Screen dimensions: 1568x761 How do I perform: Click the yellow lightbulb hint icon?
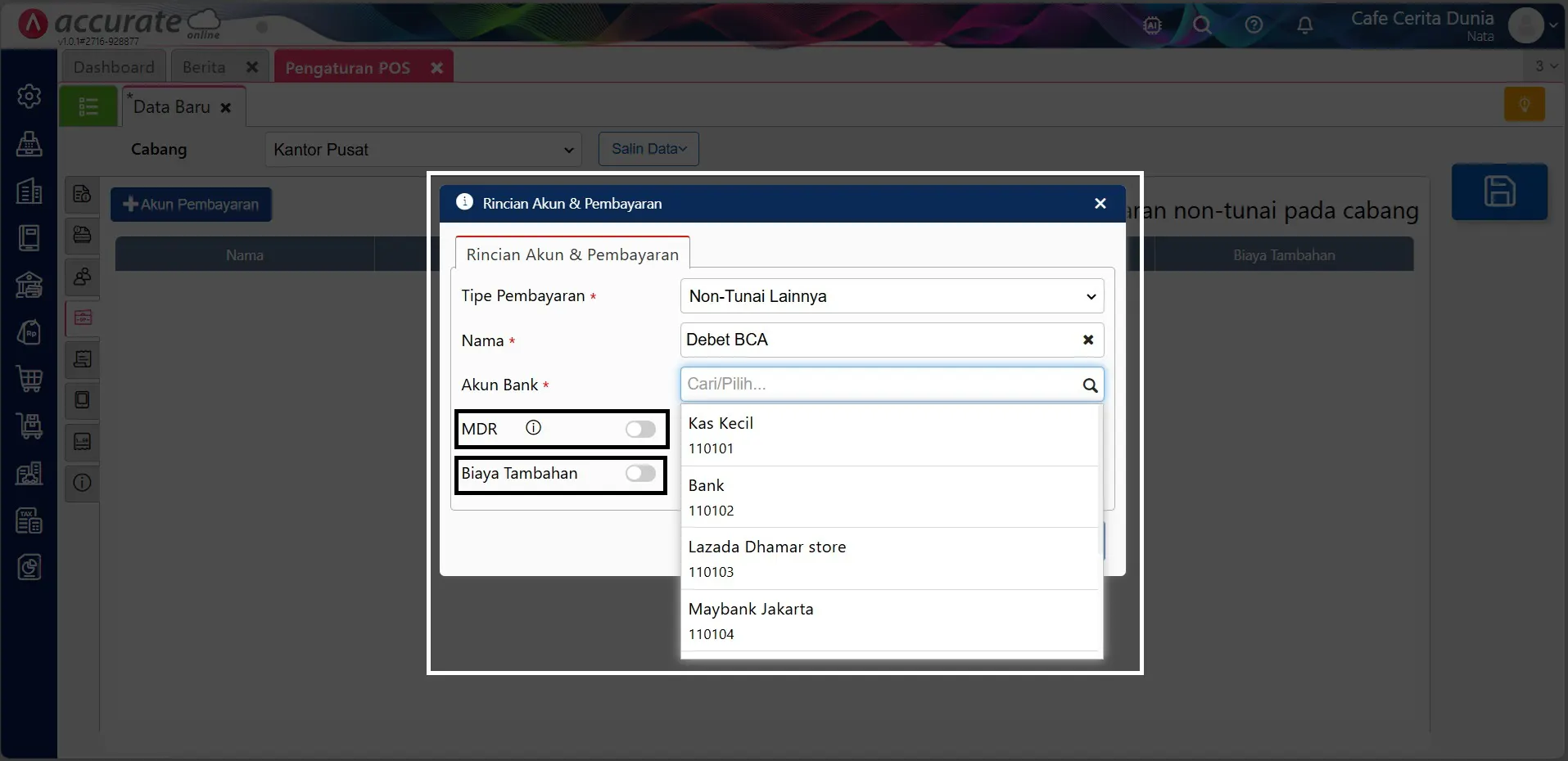pos(1524,105)
